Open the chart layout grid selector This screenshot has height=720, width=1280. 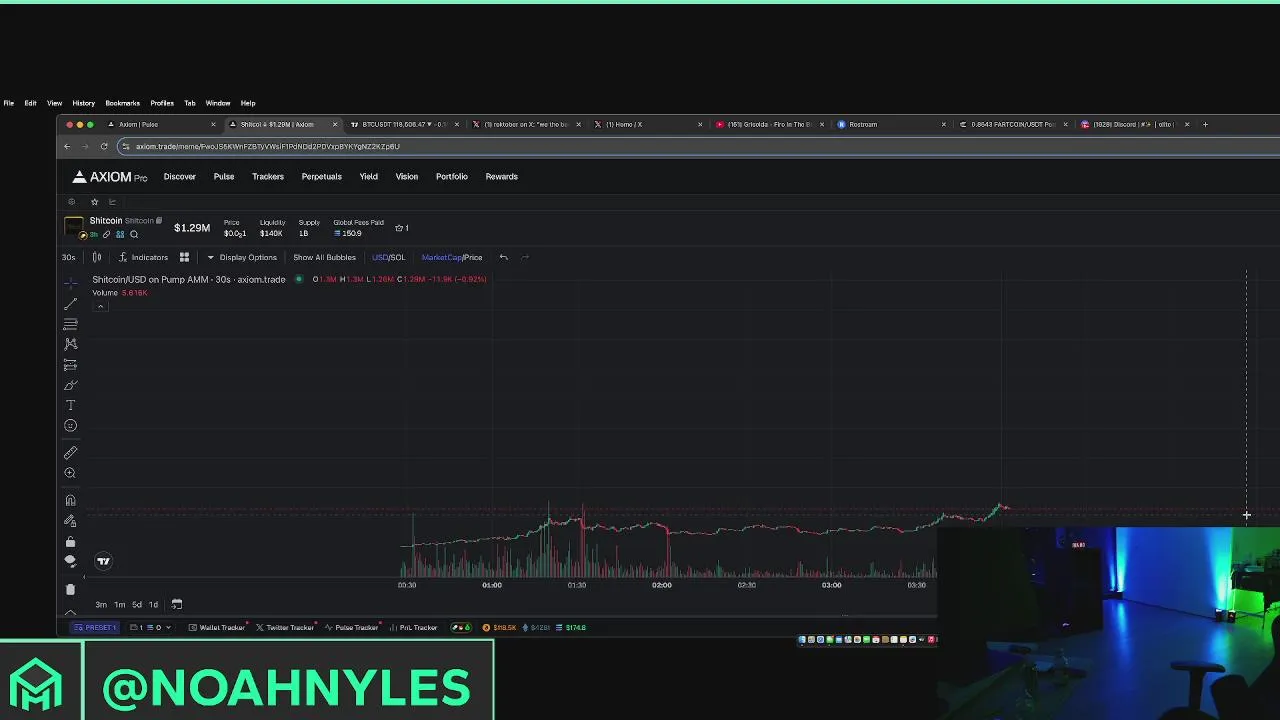(184, 257)
